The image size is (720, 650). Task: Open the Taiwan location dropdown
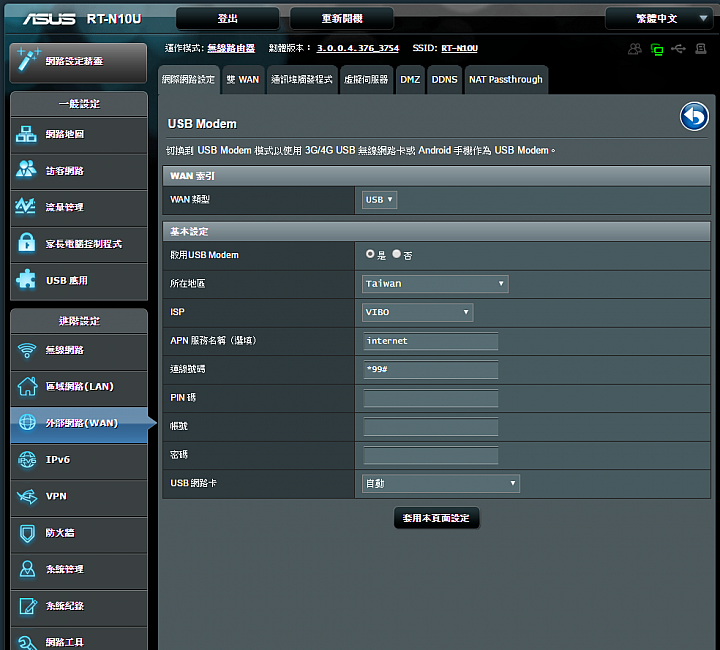(435, 284)
